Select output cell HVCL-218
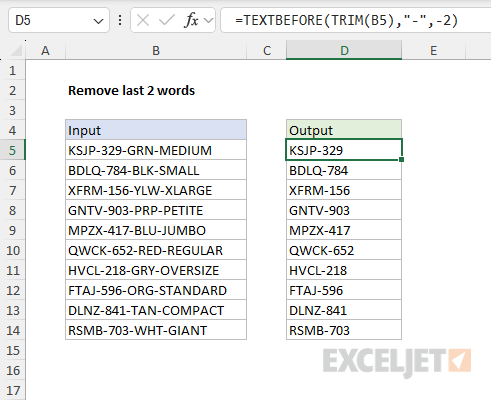The image size is (491, 400). [x=344, y=270]
